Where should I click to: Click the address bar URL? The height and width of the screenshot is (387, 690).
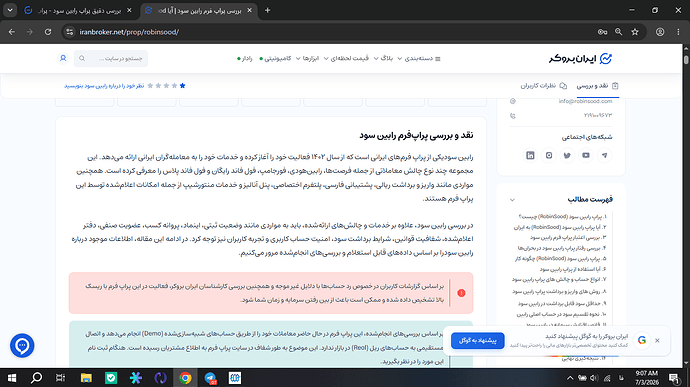[x=129, y=32]
